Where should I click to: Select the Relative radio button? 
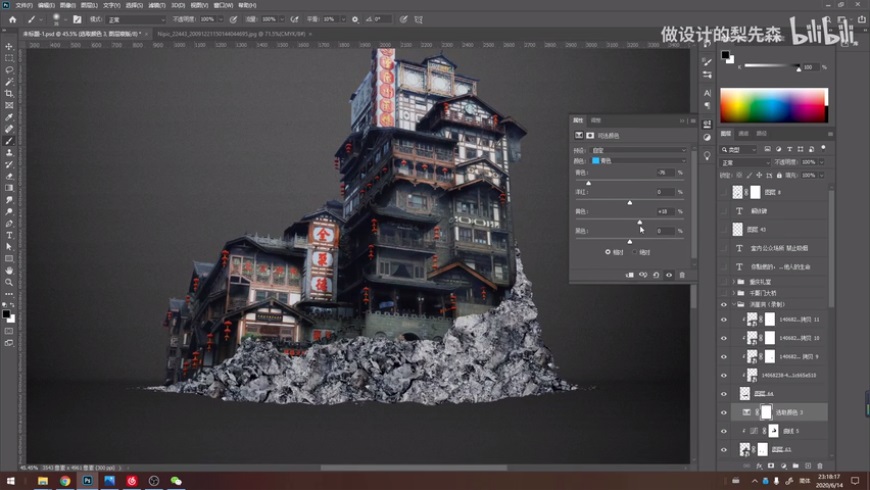(x=607, y=252)
